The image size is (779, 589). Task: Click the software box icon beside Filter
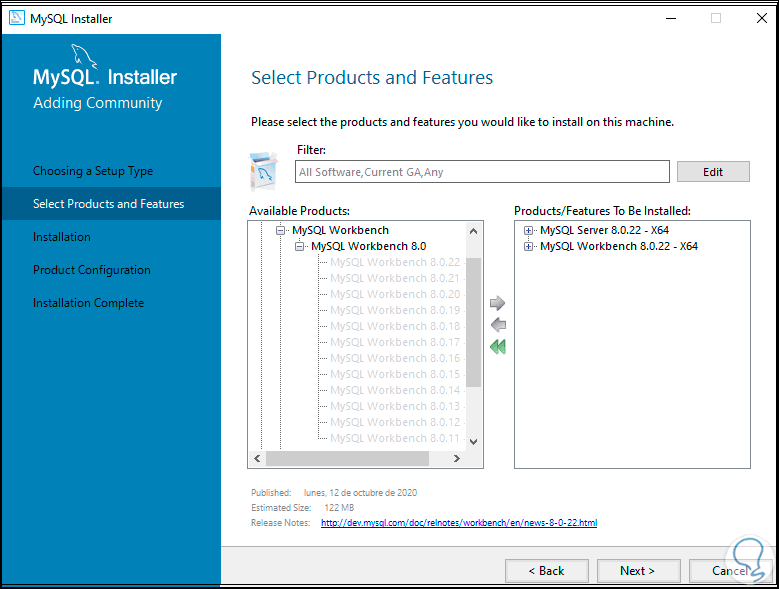[x=264, y=172]
